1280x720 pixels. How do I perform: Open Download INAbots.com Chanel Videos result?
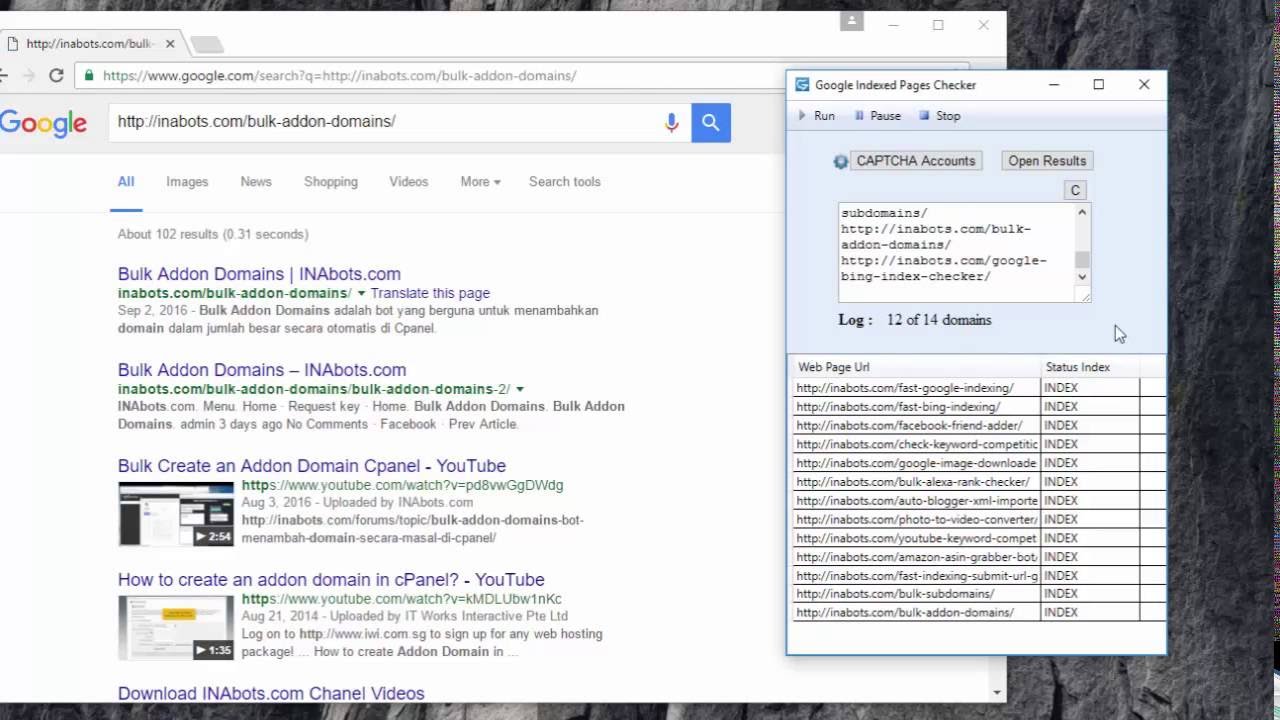271,694
